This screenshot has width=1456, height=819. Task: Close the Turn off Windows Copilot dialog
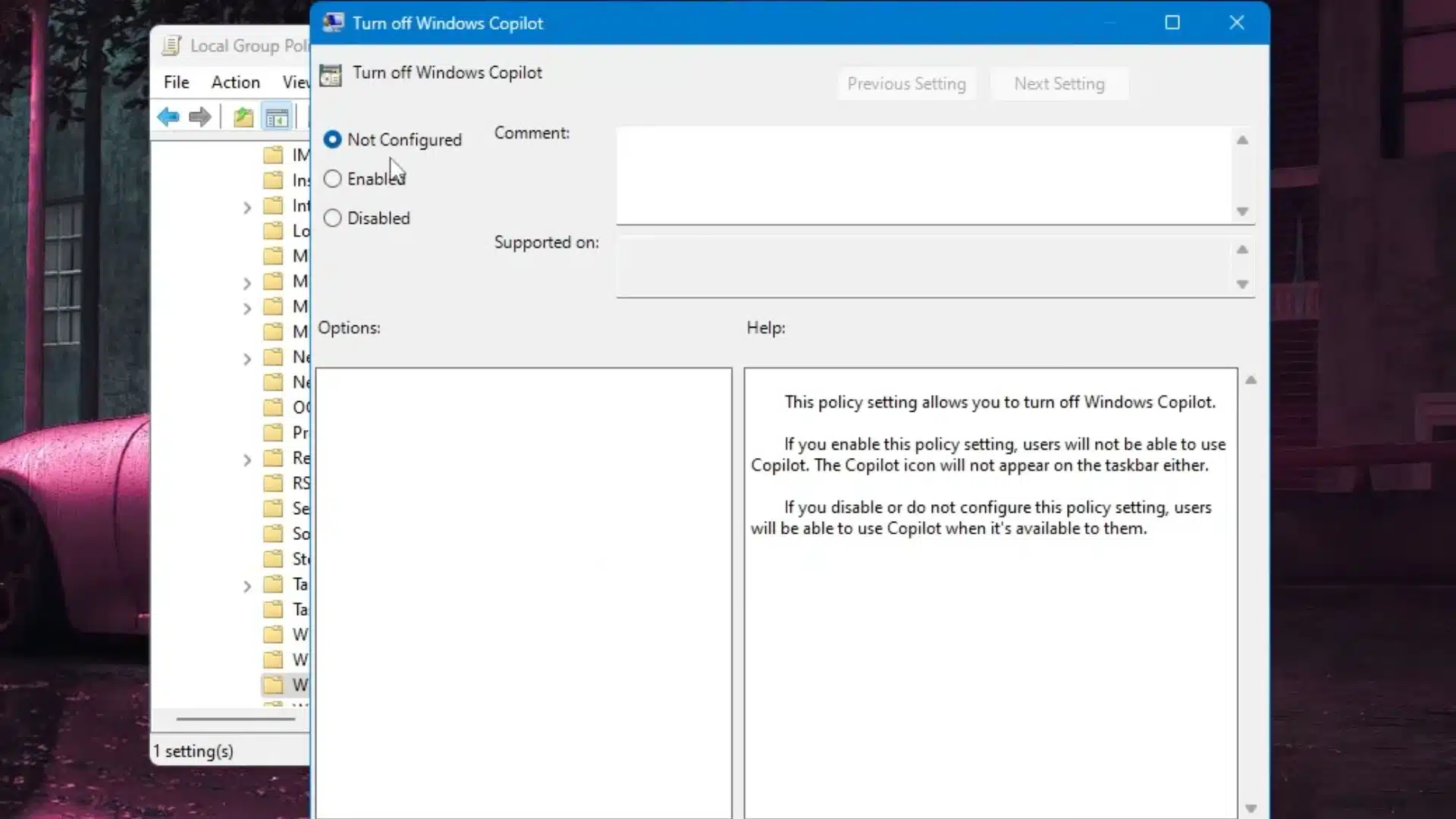coord(1237,23)
